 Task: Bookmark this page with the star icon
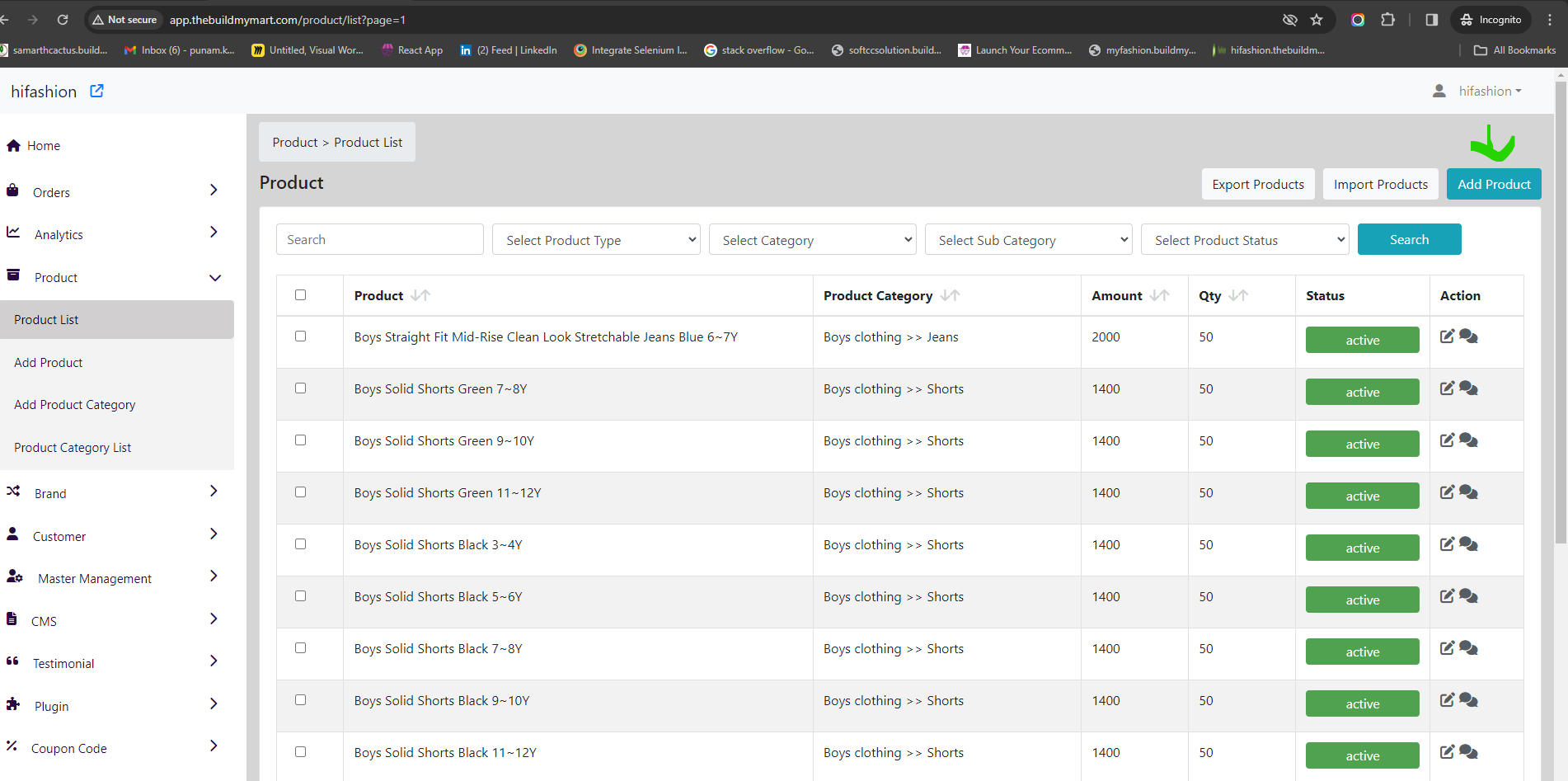(x=1317, y=20)
